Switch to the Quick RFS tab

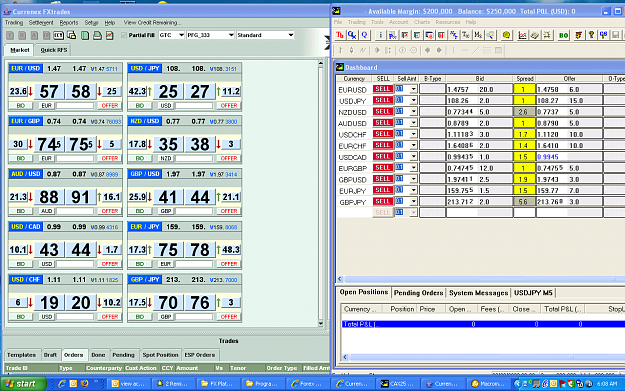point(53,50)
